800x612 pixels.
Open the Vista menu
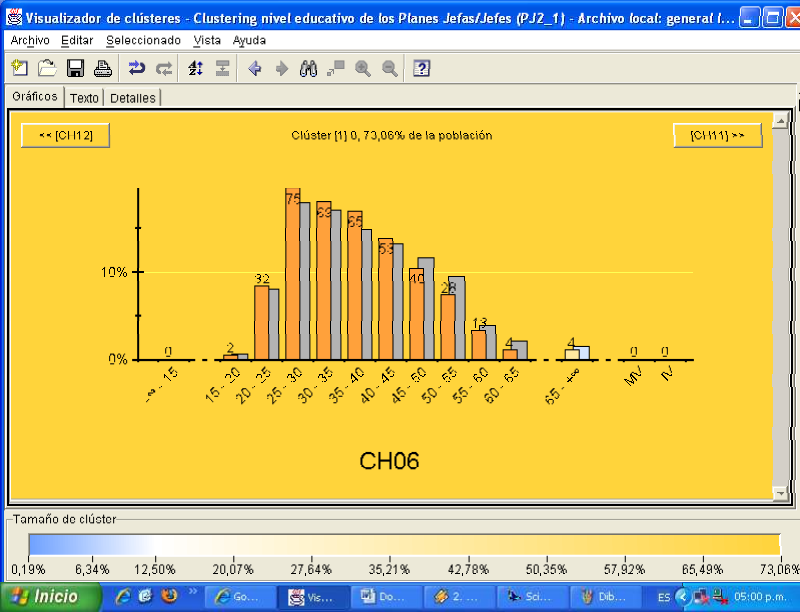pos(207,40)
